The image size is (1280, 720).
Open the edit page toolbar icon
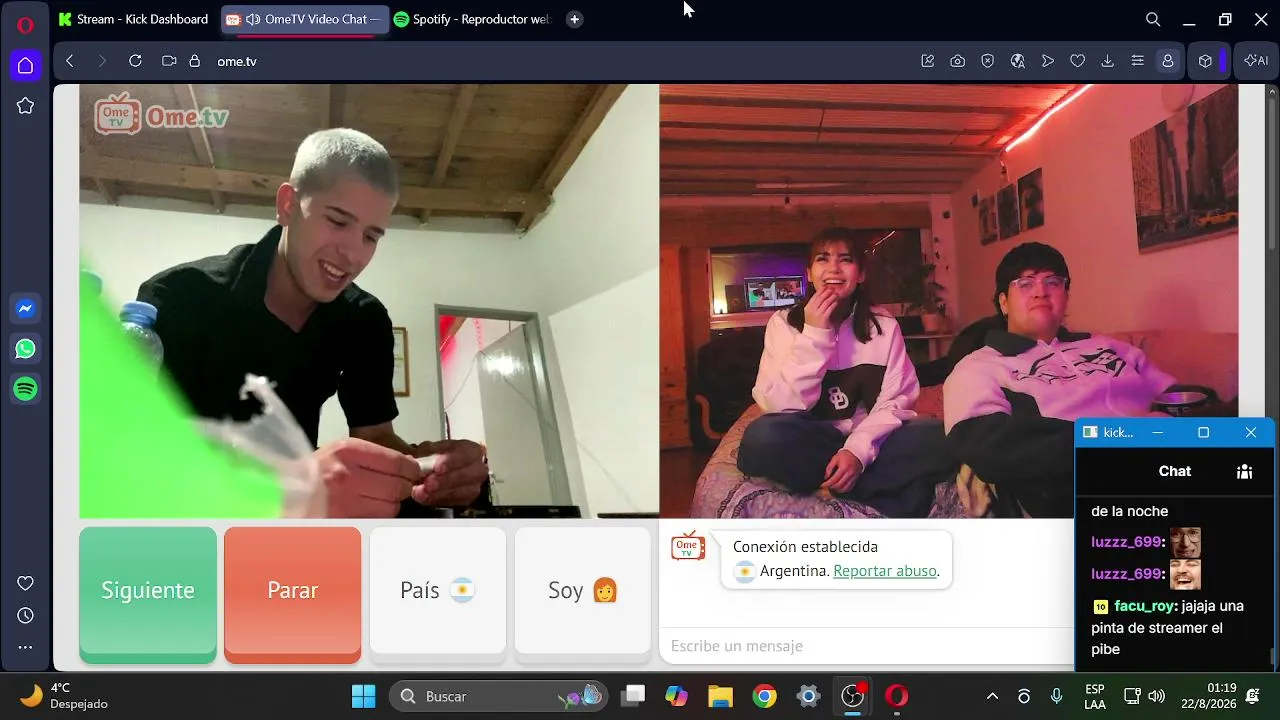pos(928,61)
